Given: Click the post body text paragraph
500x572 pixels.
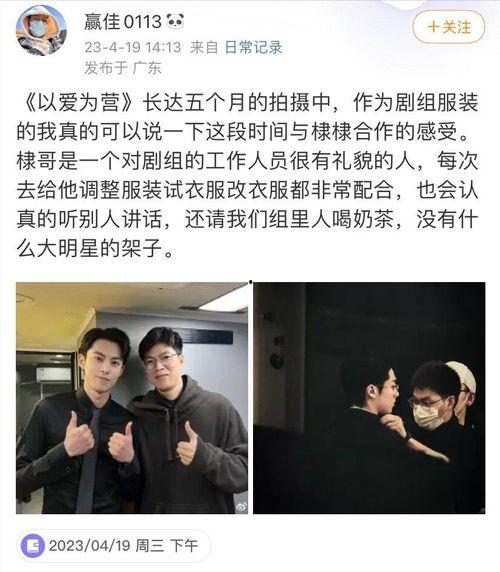Looking at the screenshot, I should tap(247, 176).
